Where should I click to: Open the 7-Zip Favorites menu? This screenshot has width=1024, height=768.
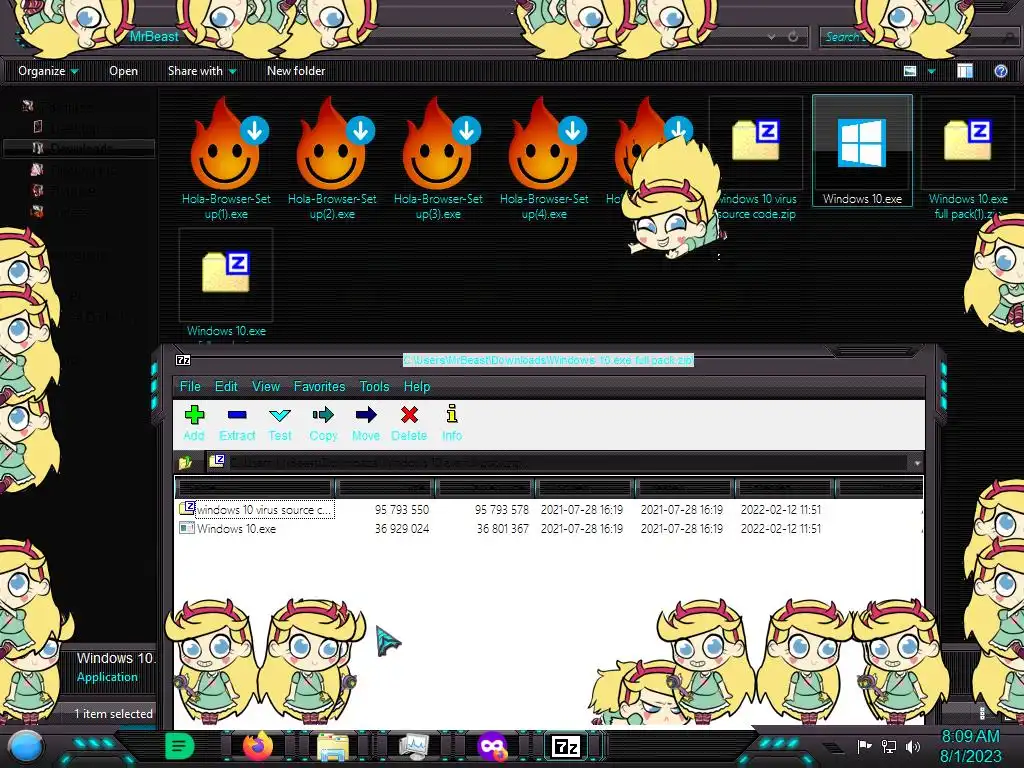coord(319,387)
